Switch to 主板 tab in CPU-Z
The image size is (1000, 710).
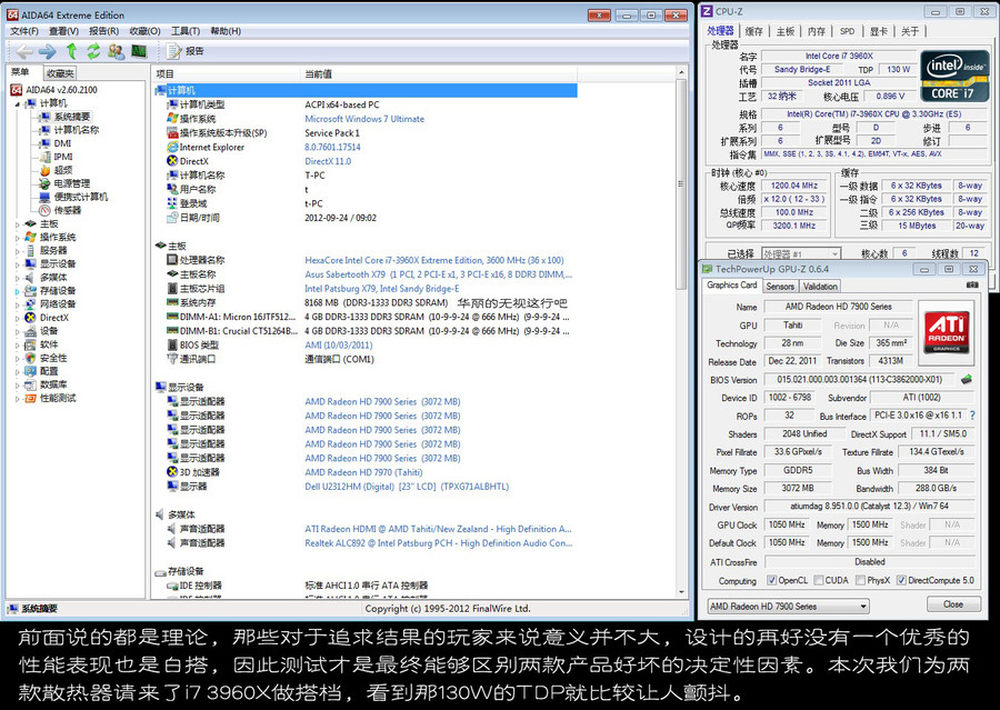(x=786, y=31)
